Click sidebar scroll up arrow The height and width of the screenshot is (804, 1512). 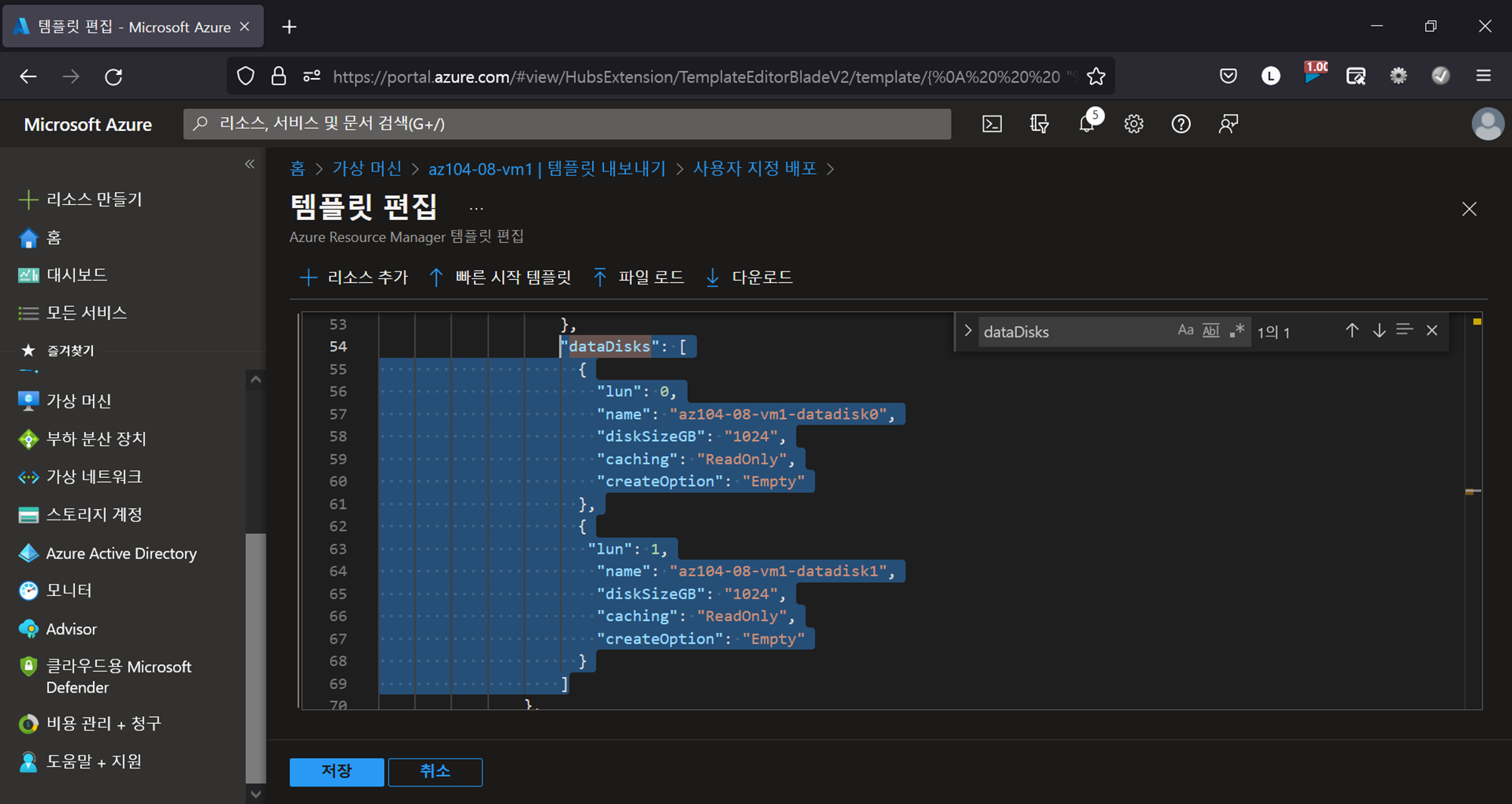[x=256, y=379]
